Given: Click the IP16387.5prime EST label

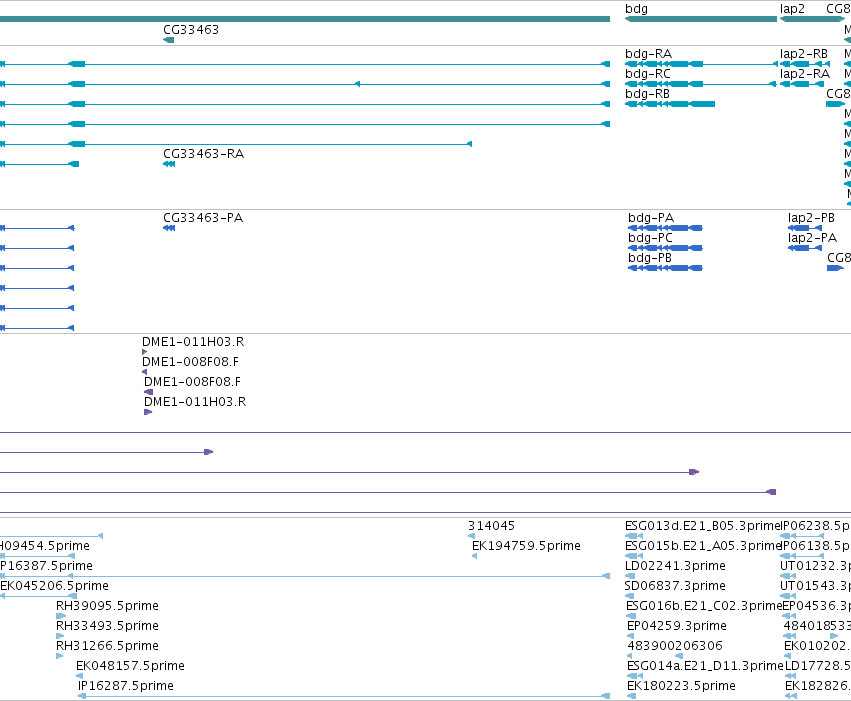Looking at the screenshot, I should [46, 566].
